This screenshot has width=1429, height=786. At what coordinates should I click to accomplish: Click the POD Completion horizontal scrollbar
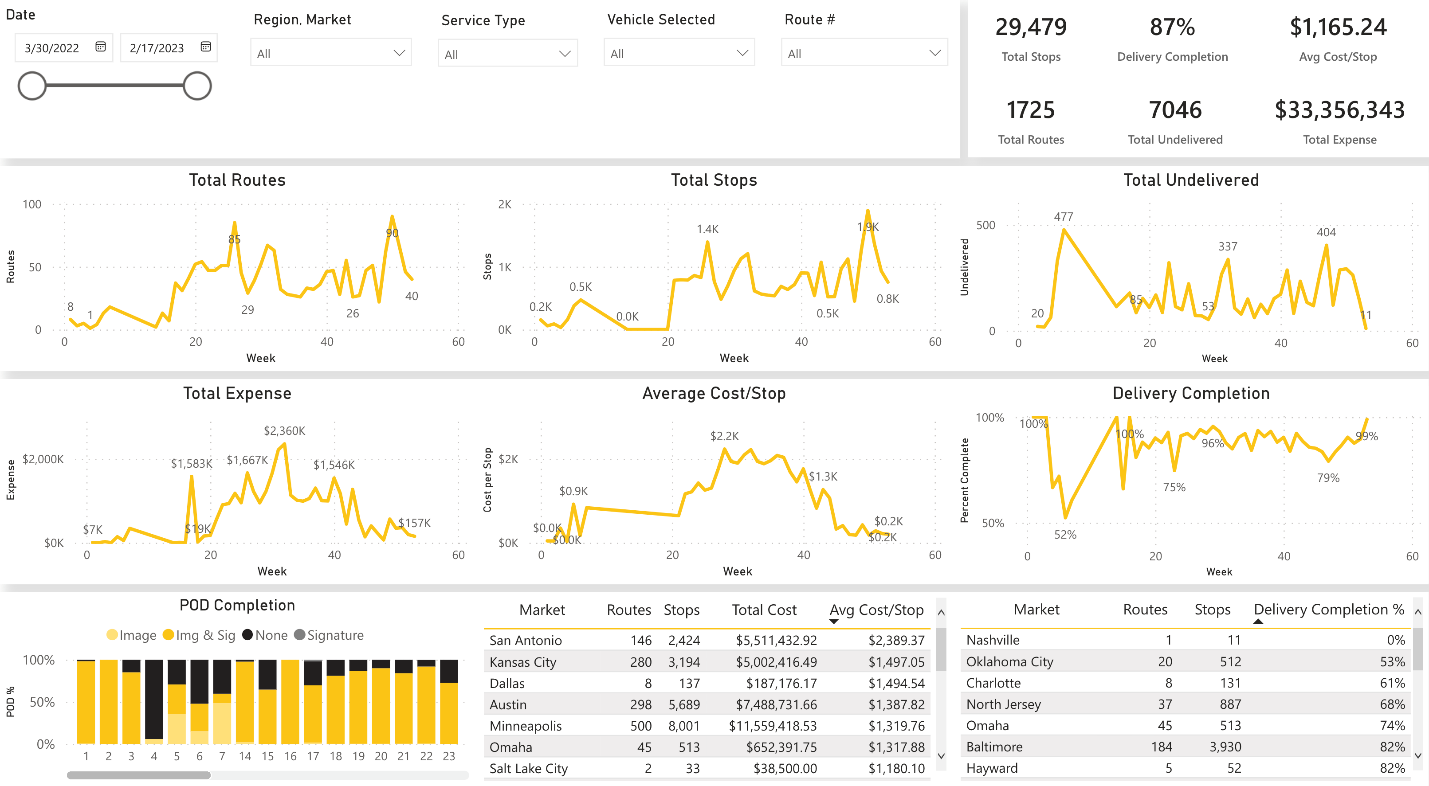tap(139, 775)
